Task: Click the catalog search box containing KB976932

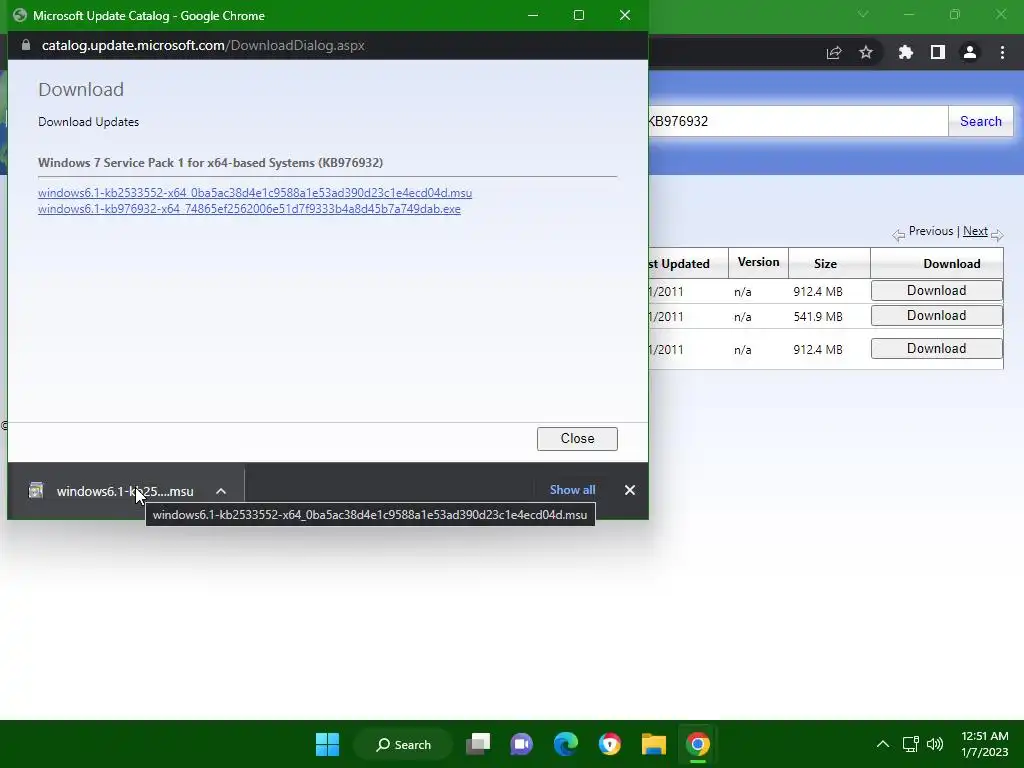Action: (797, 121)
